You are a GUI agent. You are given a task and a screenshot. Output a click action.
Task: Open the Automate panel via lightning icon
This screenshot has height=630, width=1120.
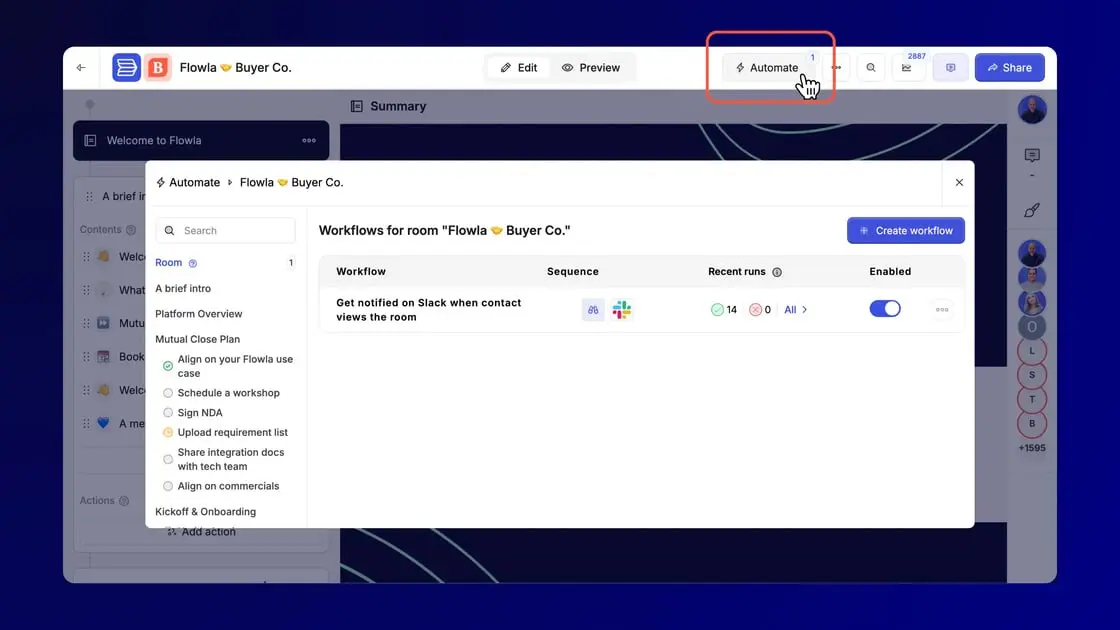(x=767, y=67)
